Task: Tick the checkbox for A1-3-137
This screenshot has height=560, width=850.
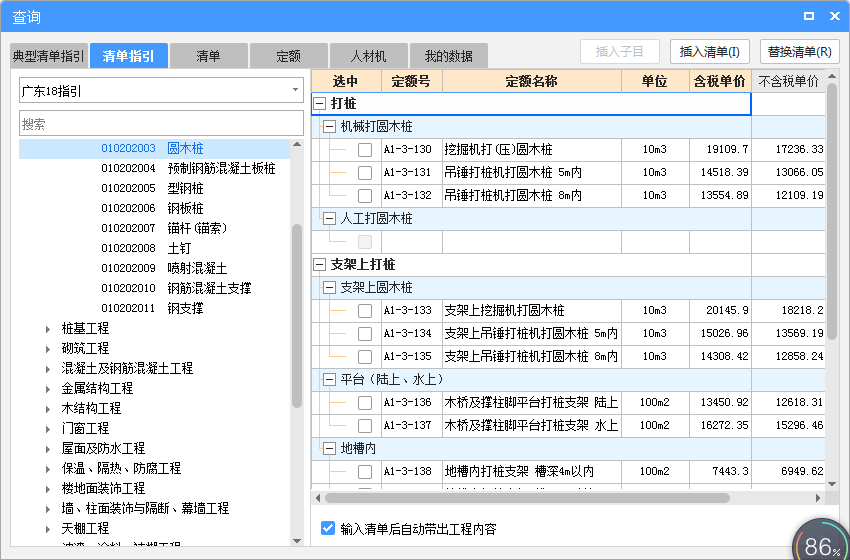Action: 365,425
